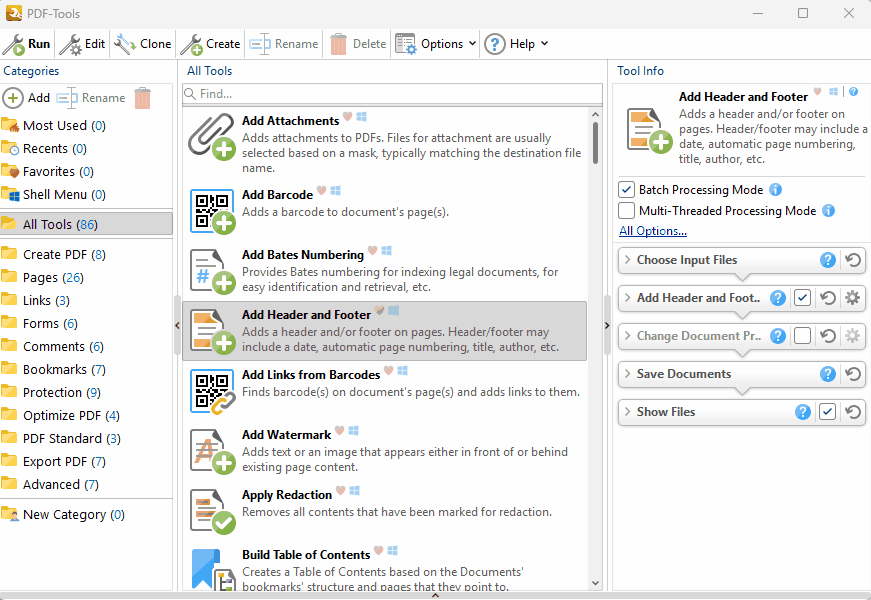Check the Change Document Properties step checkbox

(x=802, y=336)
